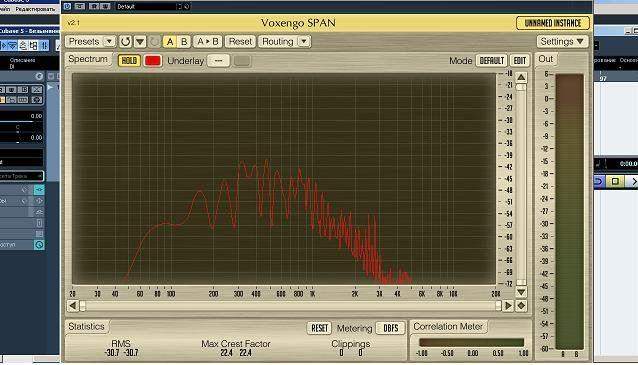Click the diamond zoom reset icon

click(x=521, y=306)
